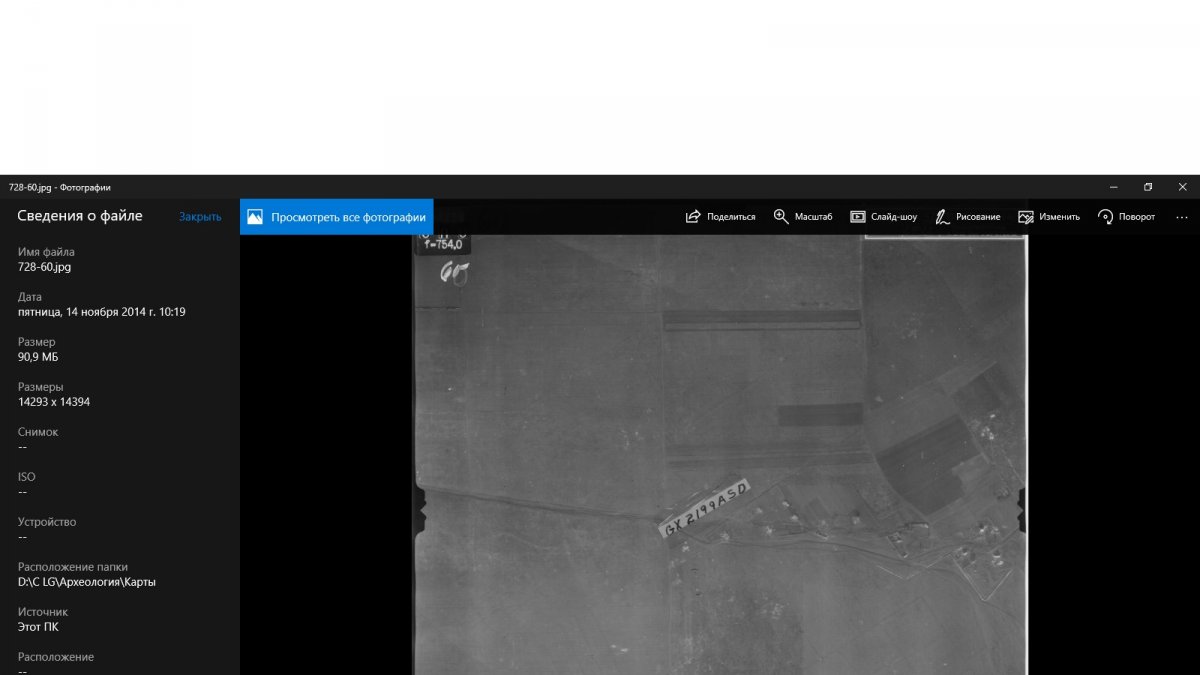1200x675 pixels.
Task: Click the GX2199ASD label on the aerial photo
Action: (x=705, y=508)
